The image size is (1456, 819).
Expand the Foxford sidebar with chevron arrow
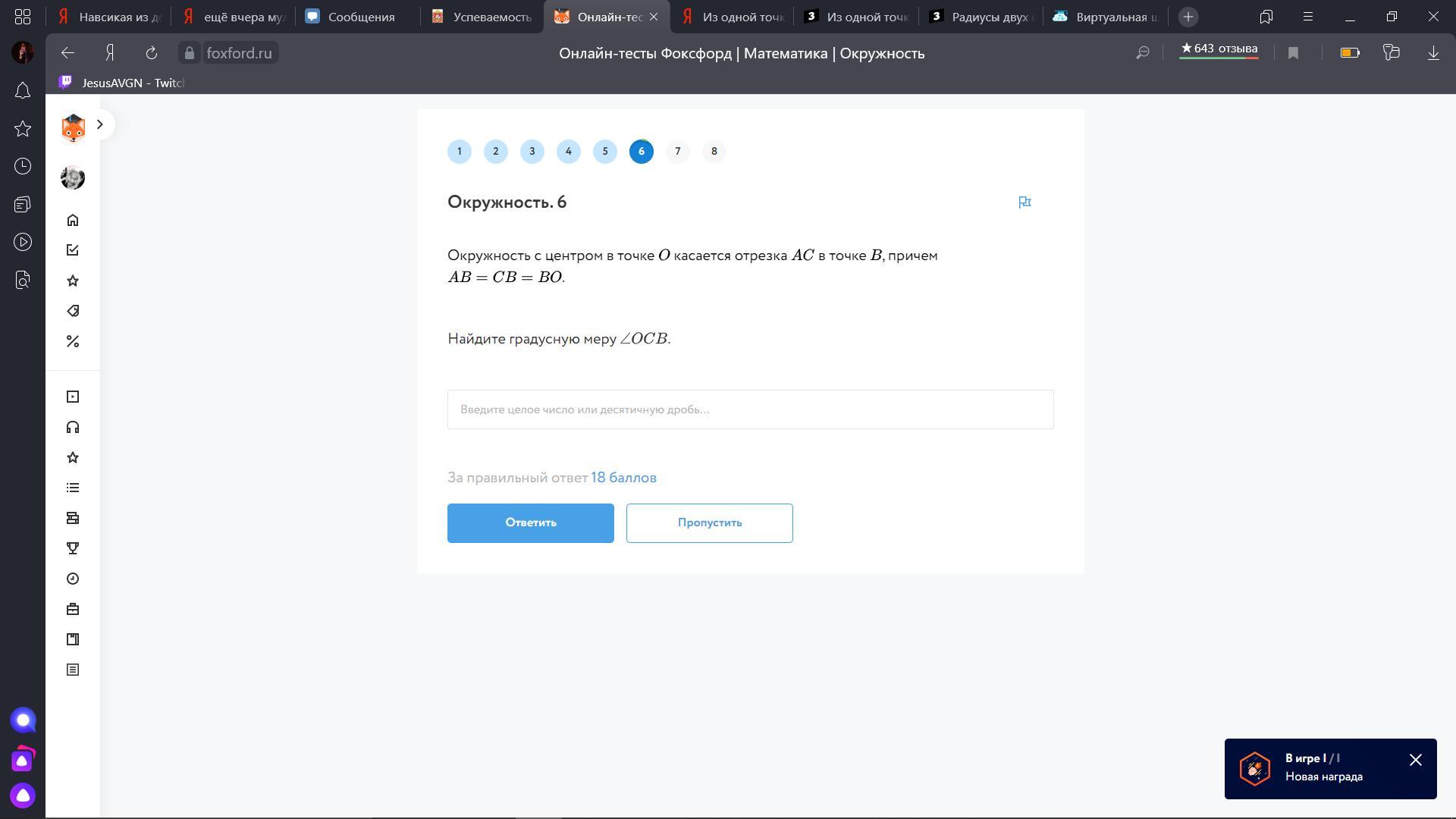[x=100, y=124]
